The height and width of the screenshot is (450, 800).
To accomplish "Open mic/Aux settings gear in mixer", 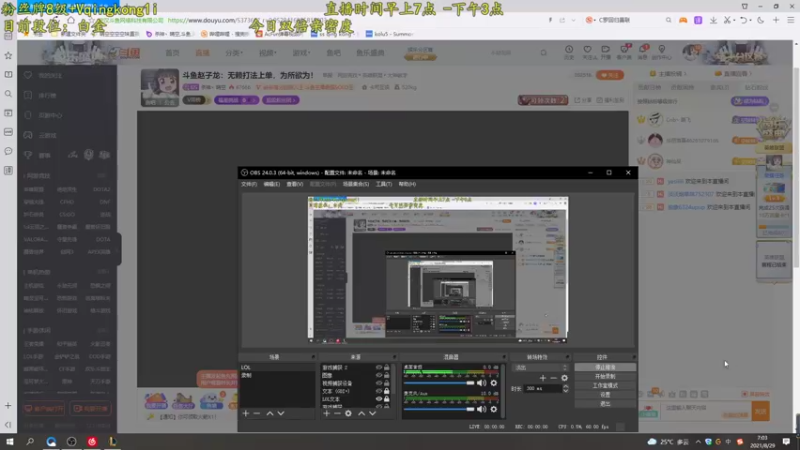I will pos(493,409).
